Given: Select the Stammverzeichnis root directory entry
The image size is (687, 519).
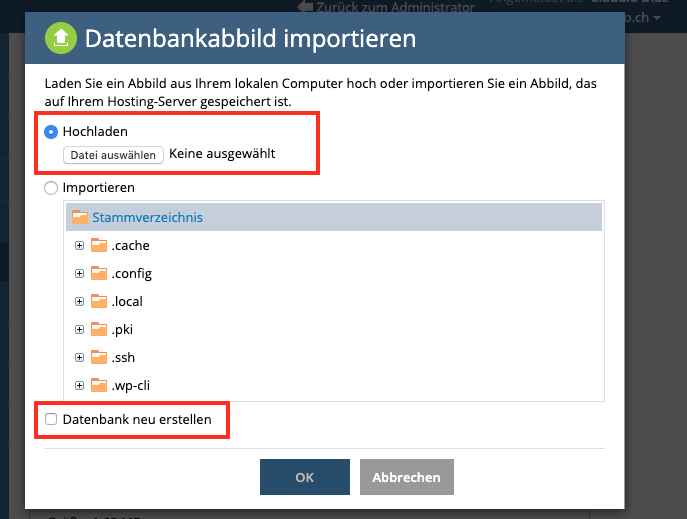Looking at the screenshot, I should coord(148,216).
